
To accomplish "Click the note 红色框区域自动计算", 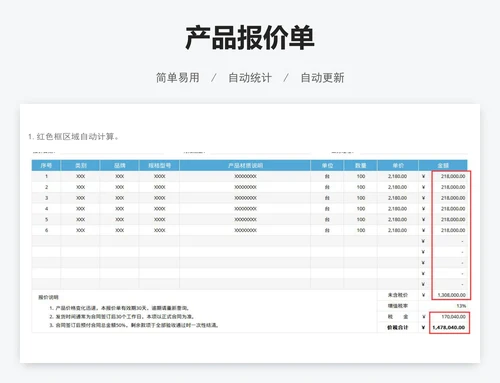I will coord(75,137).
